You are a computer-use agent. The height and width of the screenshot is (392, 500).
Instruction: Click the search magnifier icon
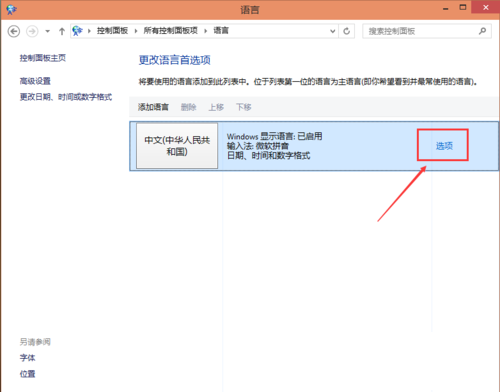coord(482,31)
